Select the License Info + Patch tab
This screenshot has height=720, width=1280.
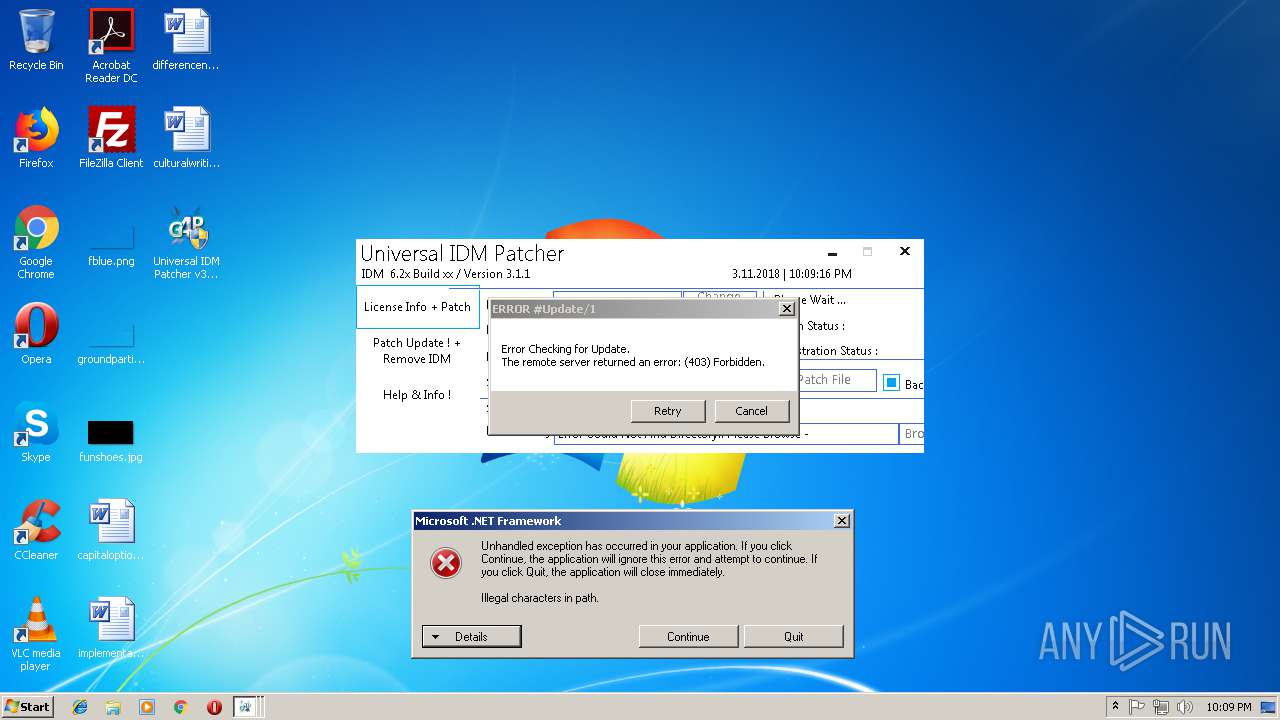click(417, 307)
